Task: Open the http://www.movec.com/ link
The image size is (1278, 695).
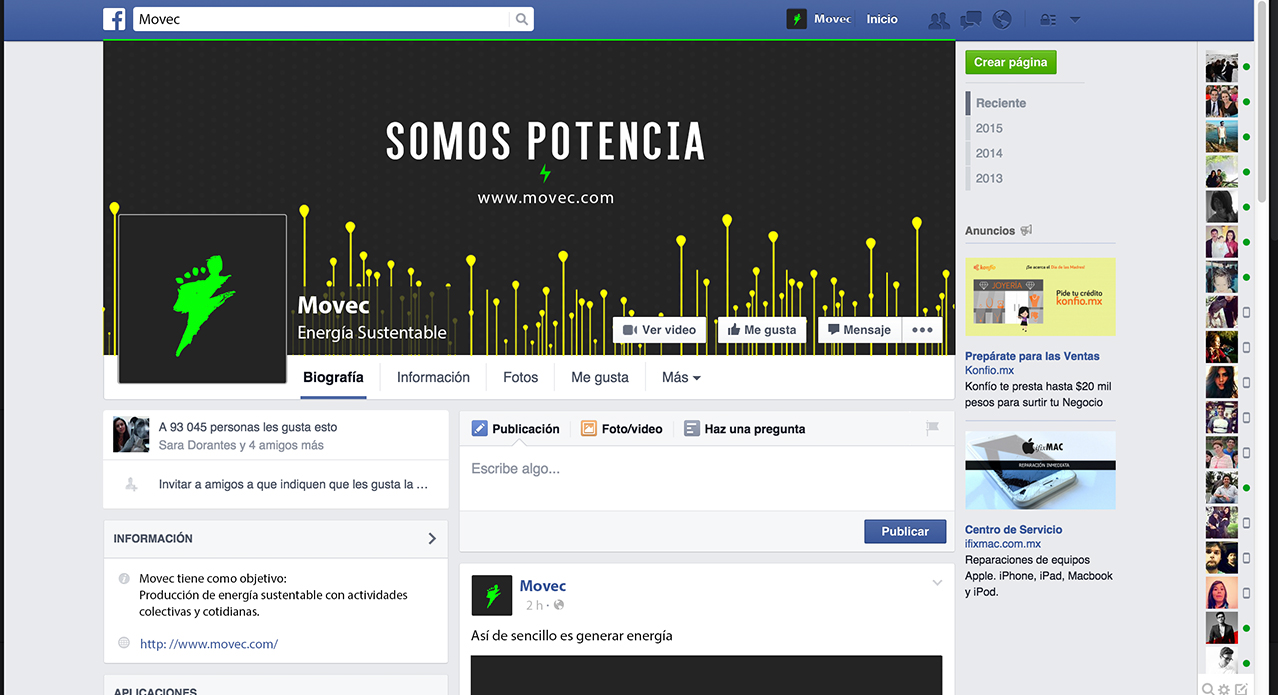Action: point(209,644)
